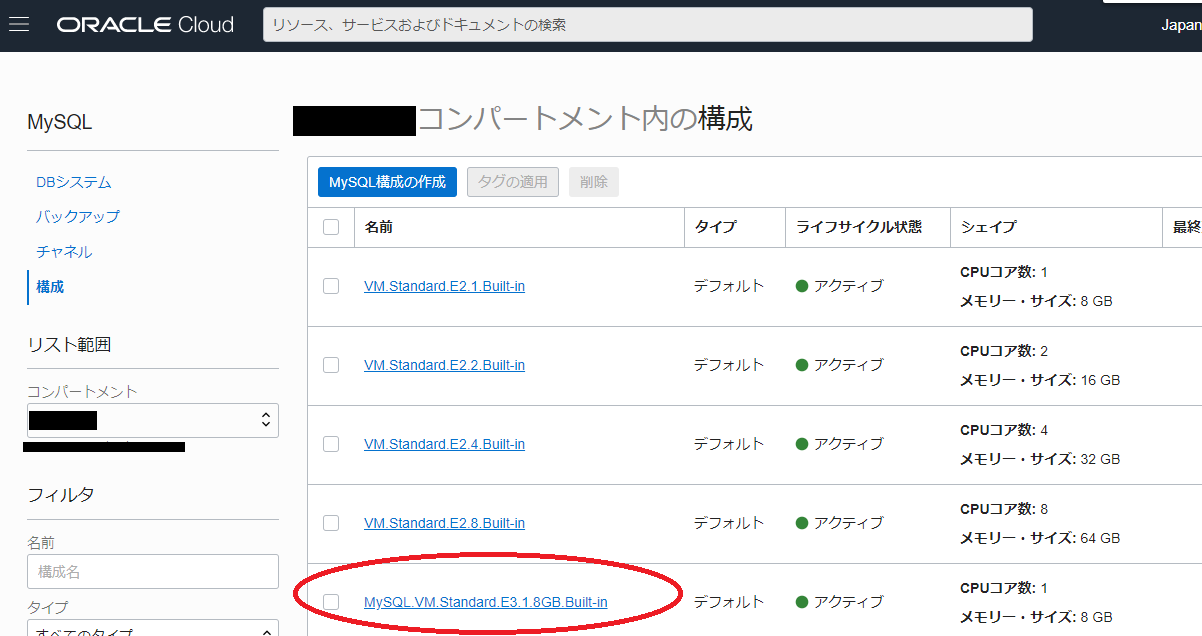Viewport: 1202px width, 636px height.
Task: Open the VM.Standard.E2.4.Built-in configuration link
Action: coord(444,444)
